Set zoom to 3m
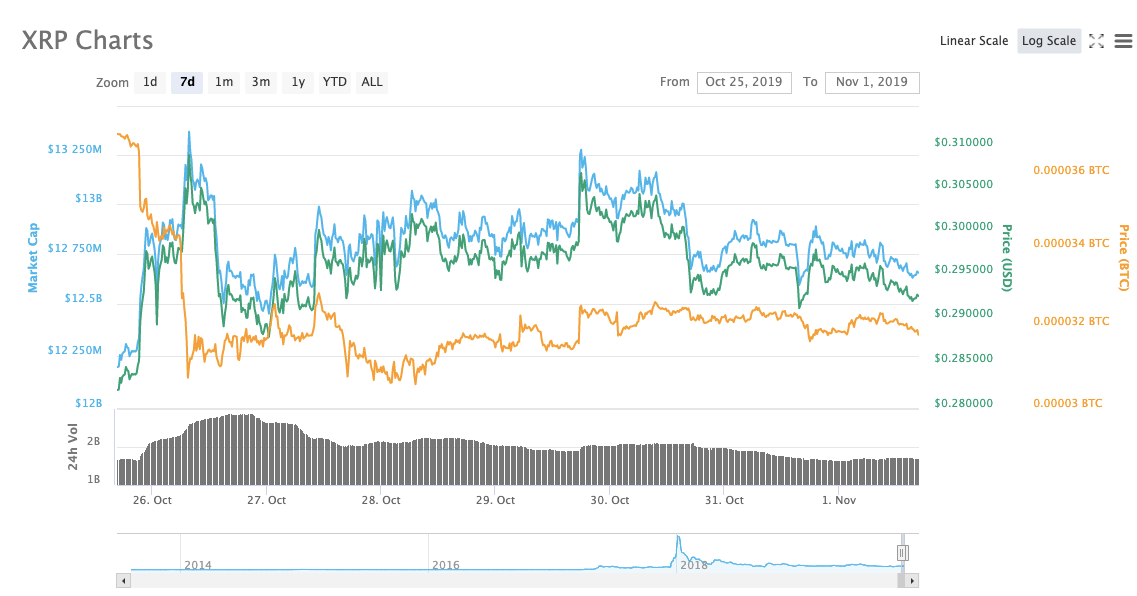Screen dimensions: 1137x596 (261, 82)
